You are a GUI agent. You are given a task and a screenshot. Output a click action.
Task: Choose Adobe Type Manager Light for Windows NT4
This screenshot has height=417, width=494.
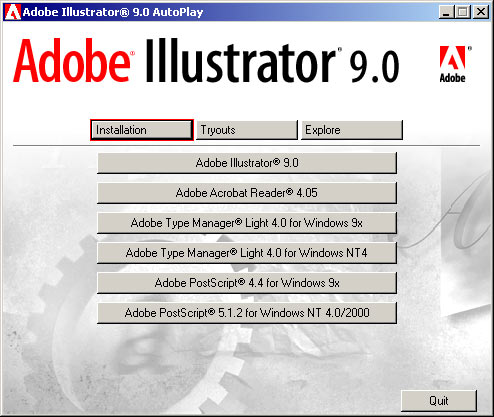tap(247, 253)
